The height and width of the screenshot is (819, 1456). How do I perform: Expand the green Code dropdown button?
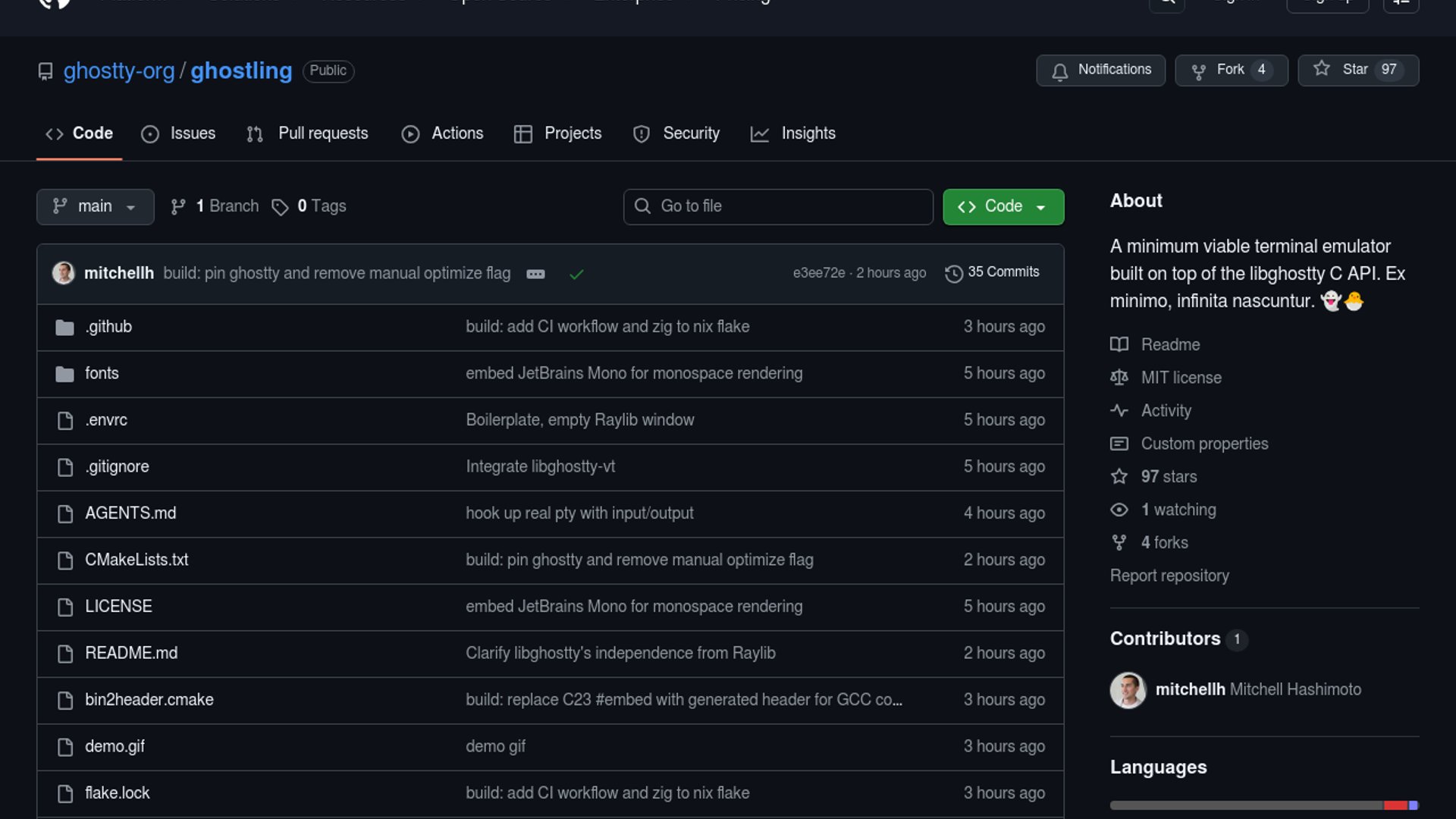pyautogui.click(x=1003, y=206)
